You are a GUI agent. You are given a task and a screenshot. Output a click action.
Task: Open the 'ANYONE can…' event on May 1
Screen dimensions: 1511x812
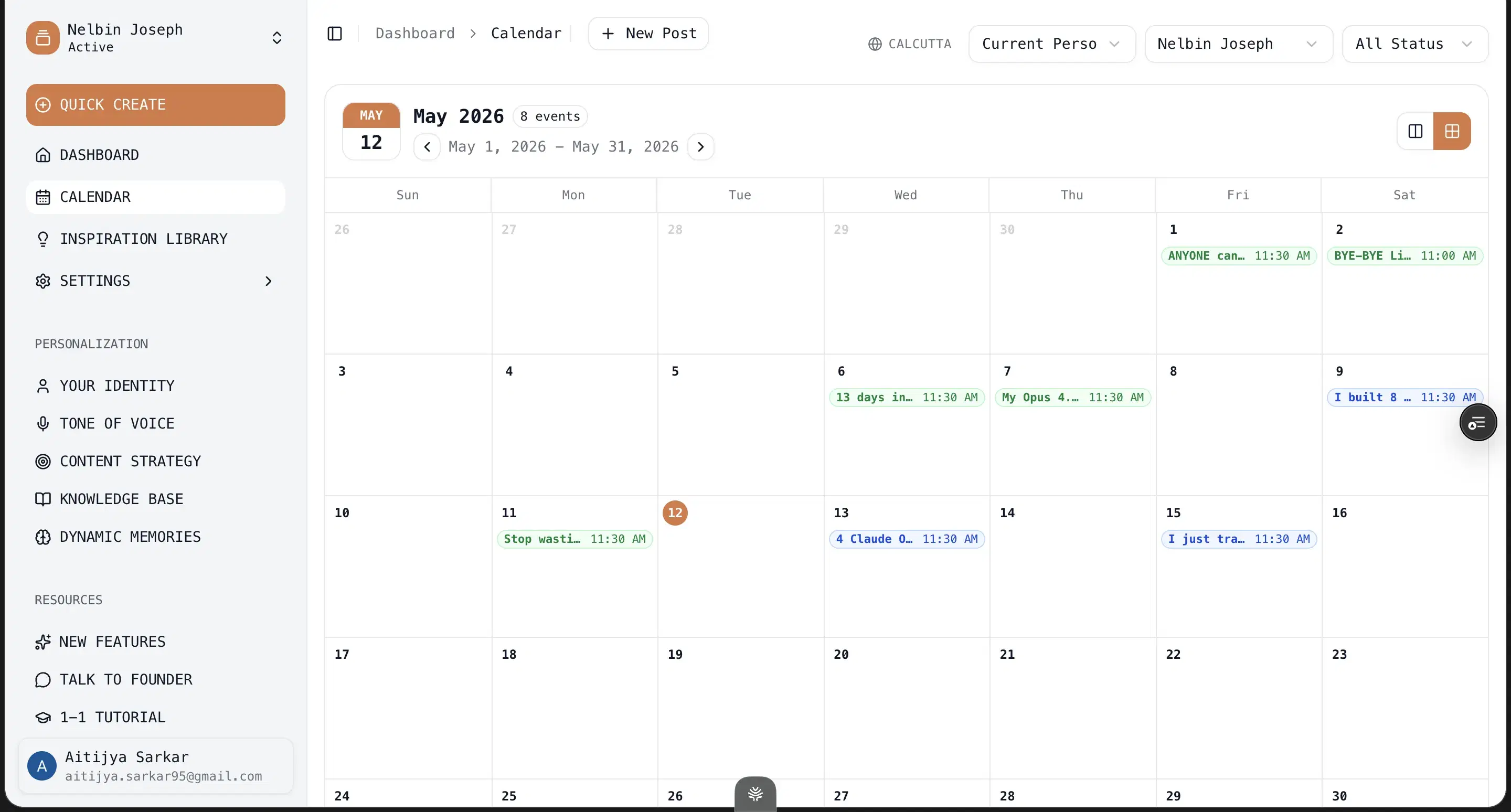pyautogui.click(x=1238, y=255)
